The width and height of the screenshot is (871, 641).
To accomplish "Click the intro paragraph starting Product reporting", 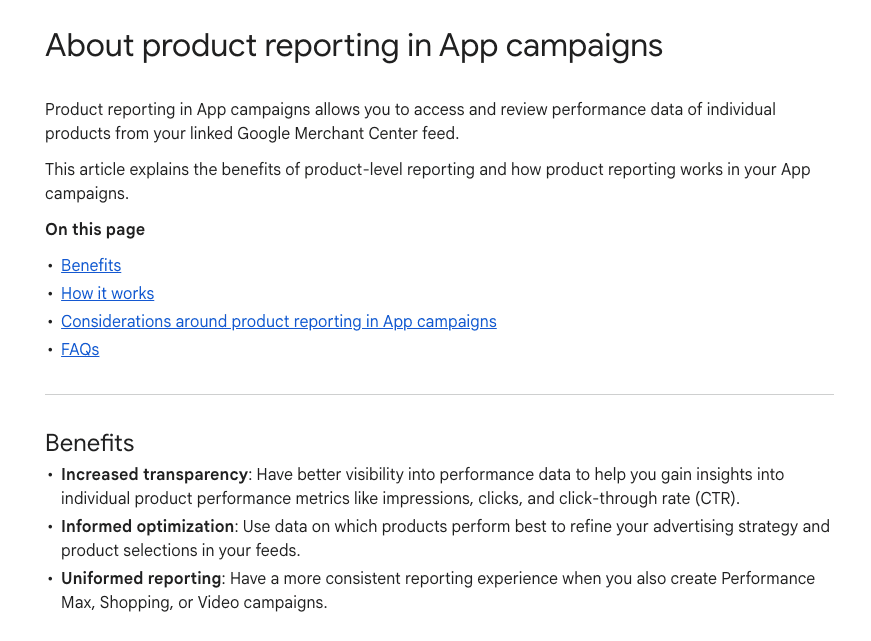I will pyautogui.click(x=411, y=122).
